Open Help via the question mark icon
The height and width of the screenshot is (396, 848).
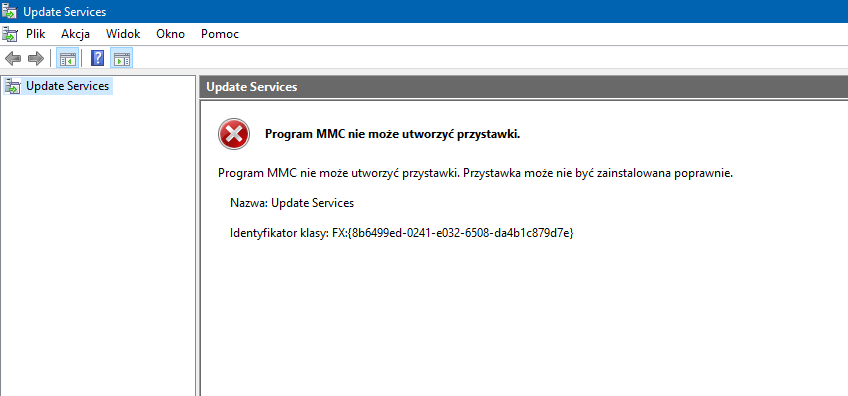[x=97, y=58]
